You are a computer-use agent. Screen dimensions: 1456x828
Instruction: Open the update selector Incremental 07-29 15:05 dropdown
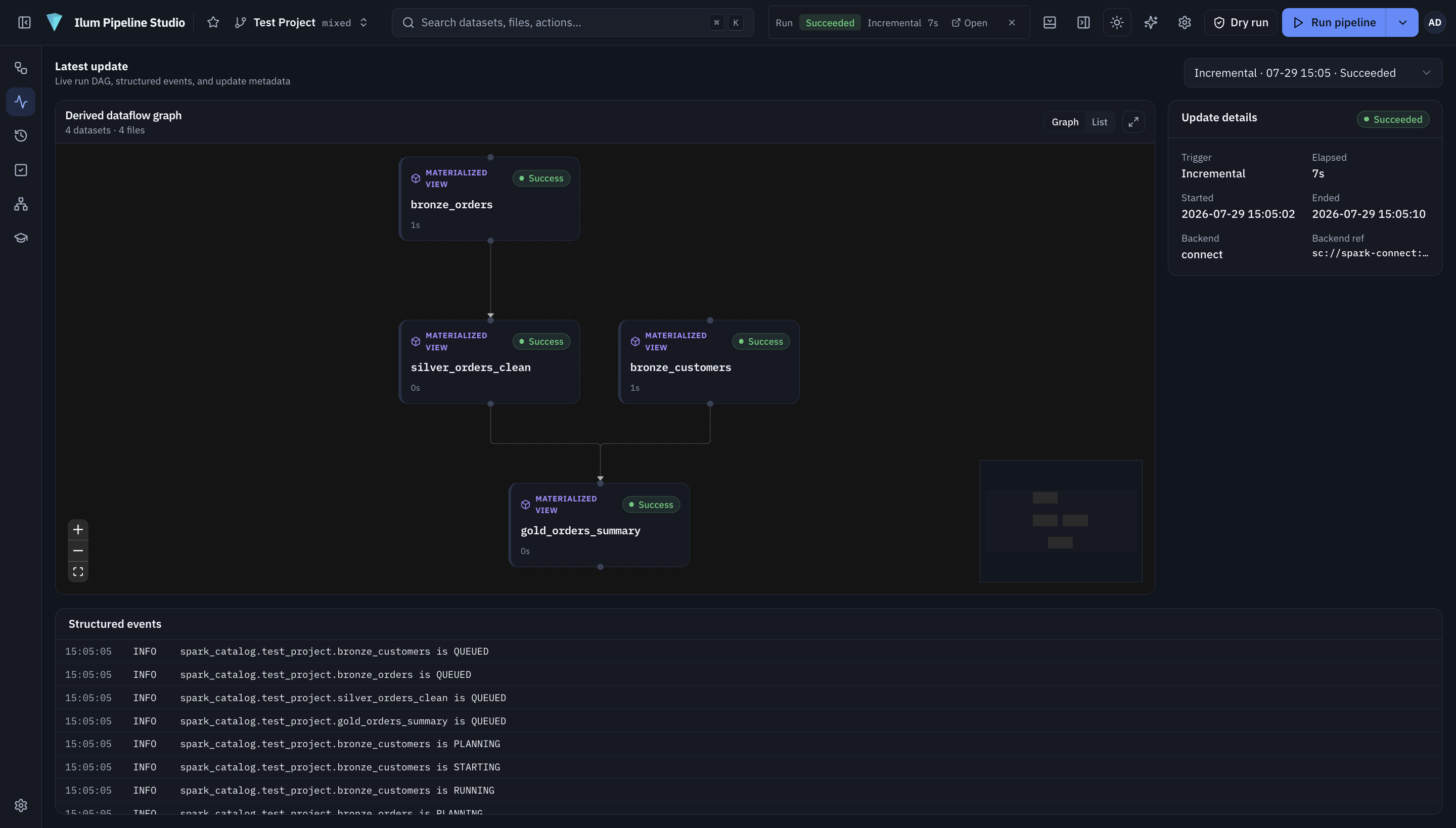pos(1312,73)
